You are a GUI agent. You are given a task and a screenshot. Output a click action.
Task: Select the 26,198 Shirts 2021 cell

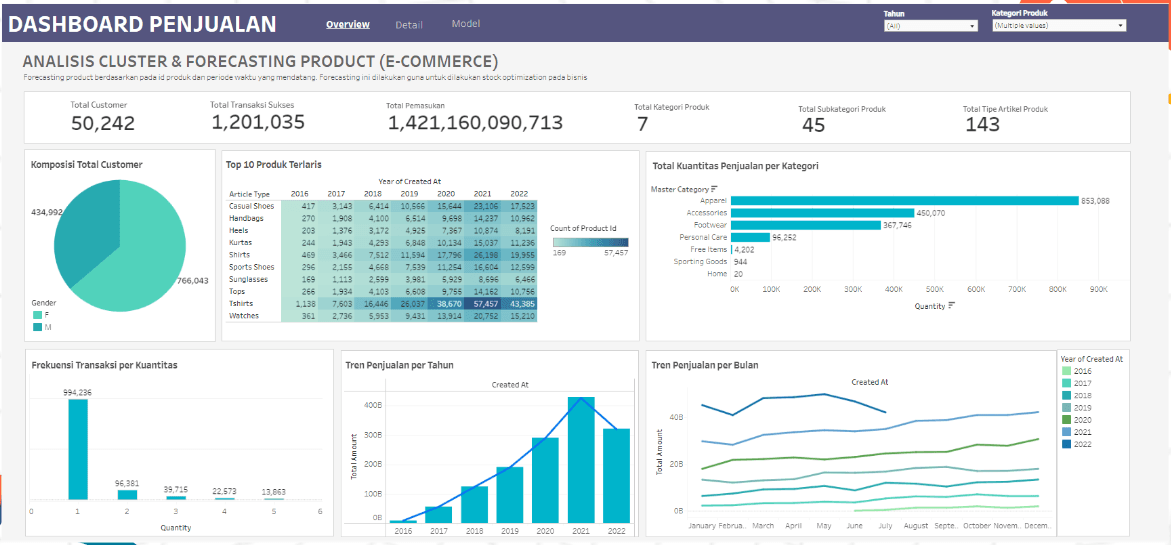(482, 255)
